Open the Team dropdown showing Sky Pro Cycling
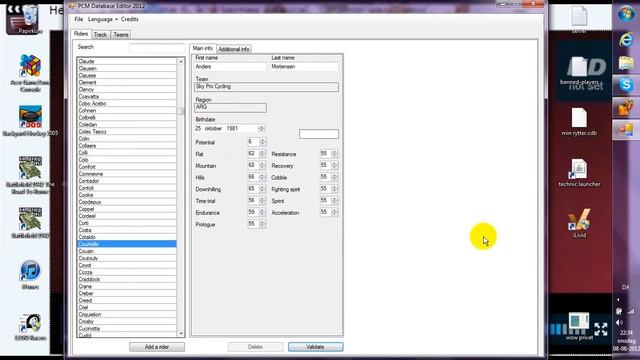 [x=267, y=87]
